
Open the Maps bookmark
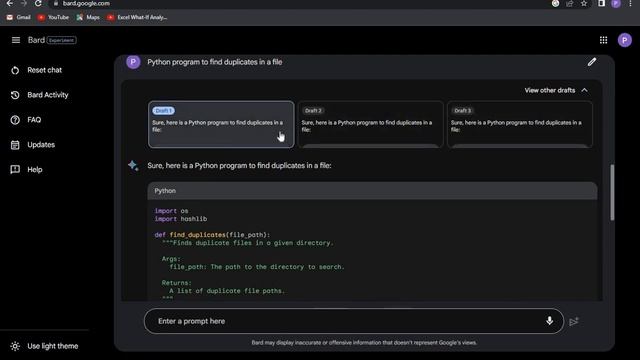[x=88, y=17]
